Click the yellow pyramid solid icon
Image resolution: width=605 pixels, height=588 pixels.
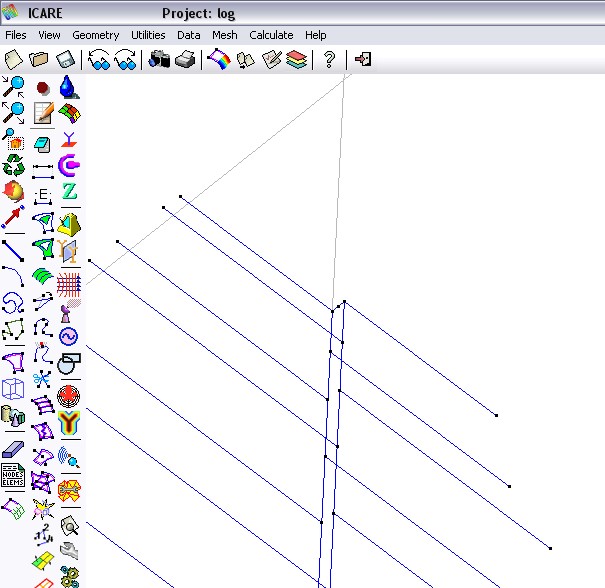pos(69,225)
